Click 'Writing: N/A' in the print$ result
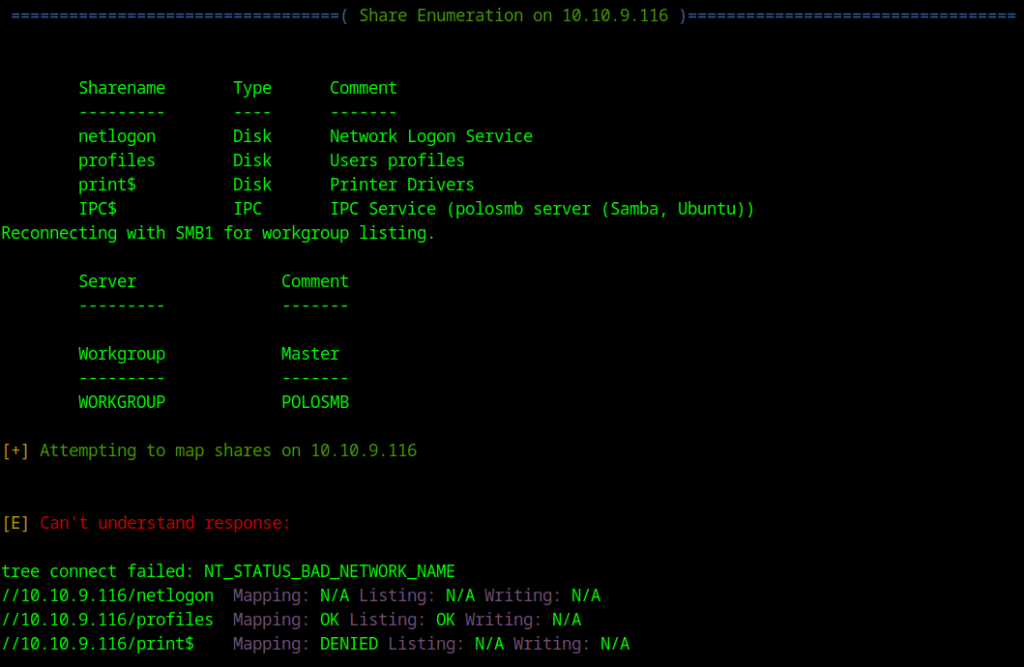This screenshot has height=667, width=1024. coord(571,644)
